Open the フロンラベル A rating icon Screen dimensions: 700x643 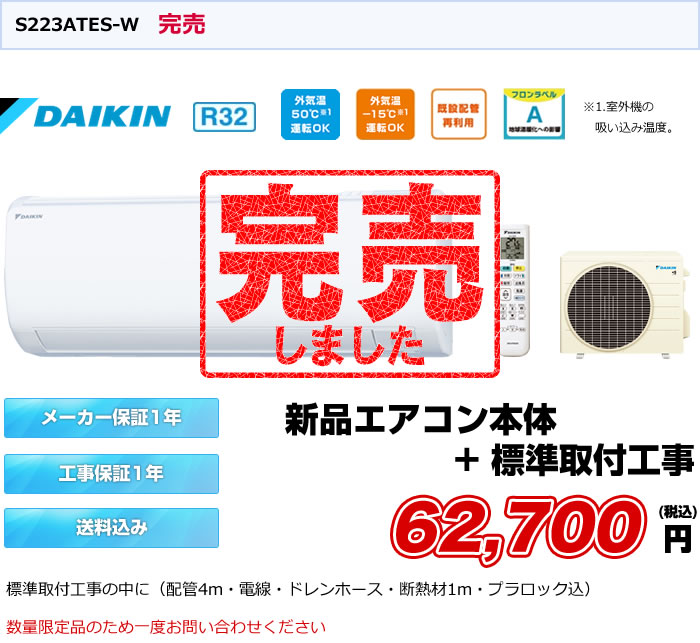point(534,114)
